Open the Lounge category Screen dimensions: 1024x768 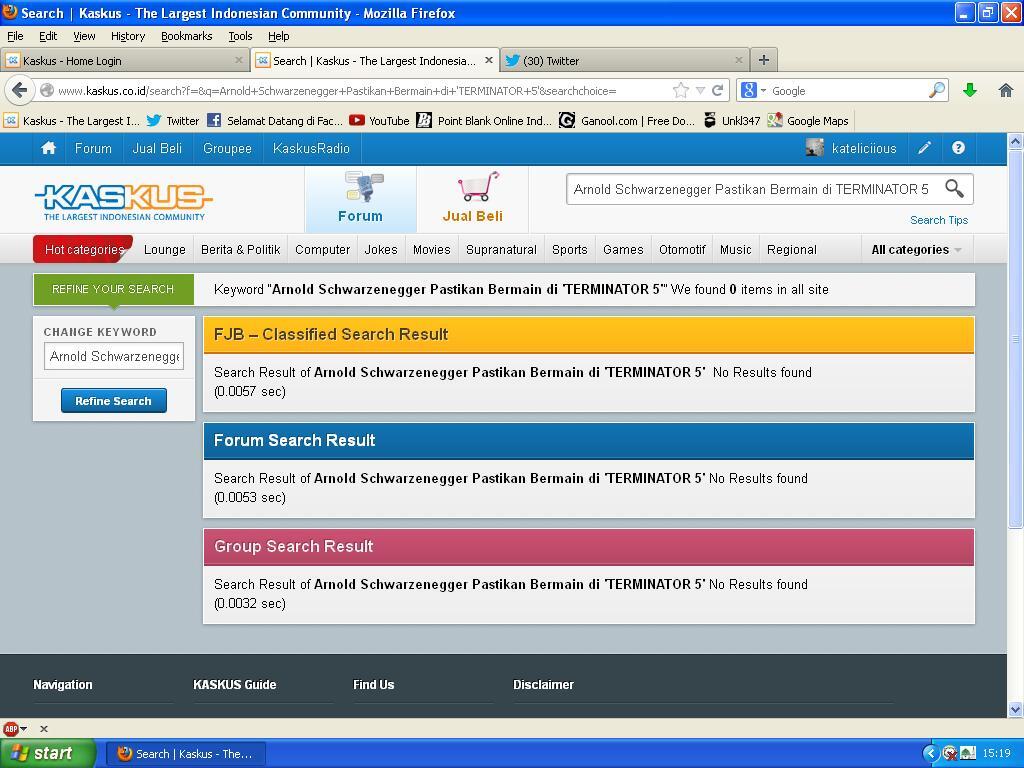165,249
